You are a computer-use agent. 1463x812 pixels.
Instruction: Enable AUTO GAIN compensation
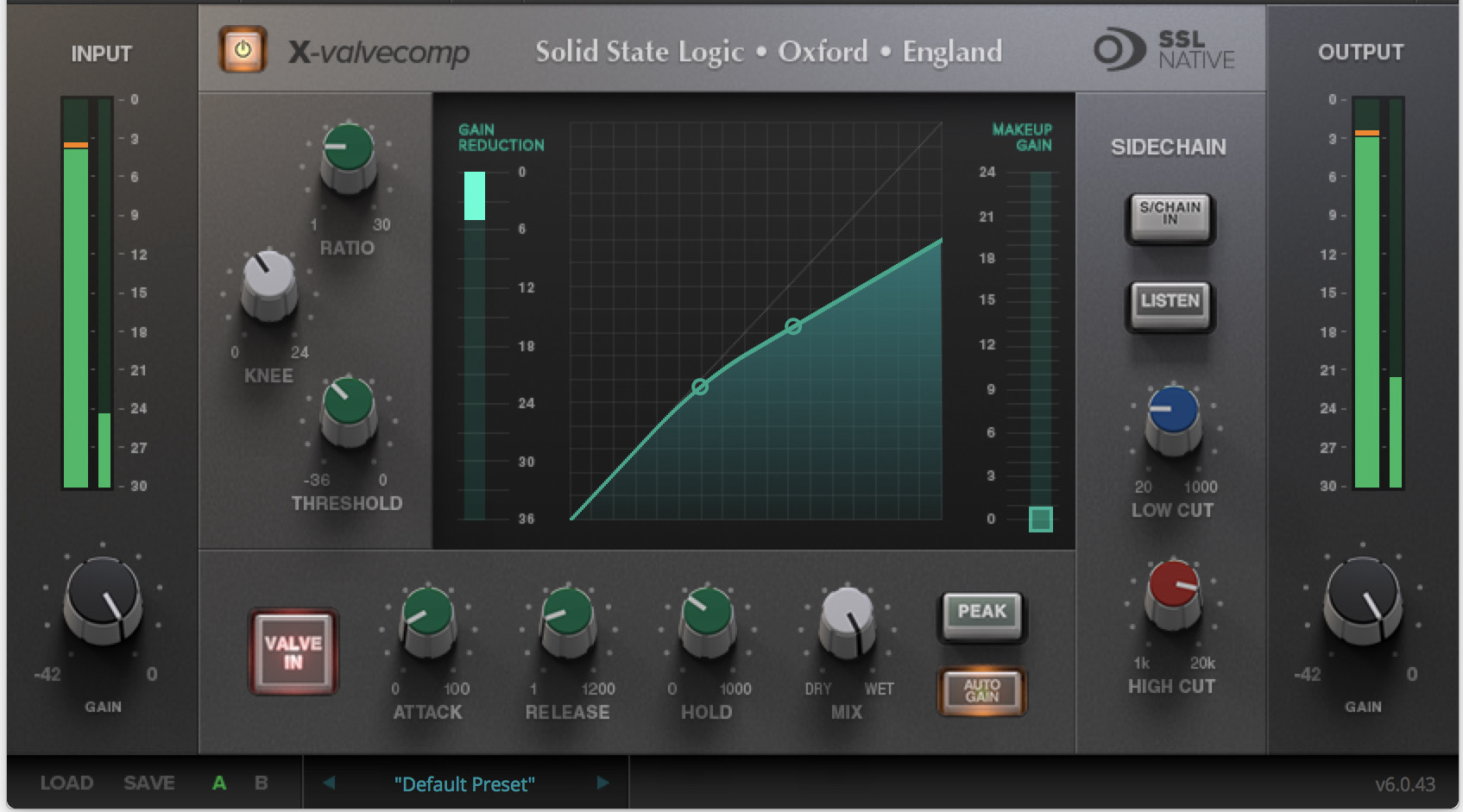982,690
